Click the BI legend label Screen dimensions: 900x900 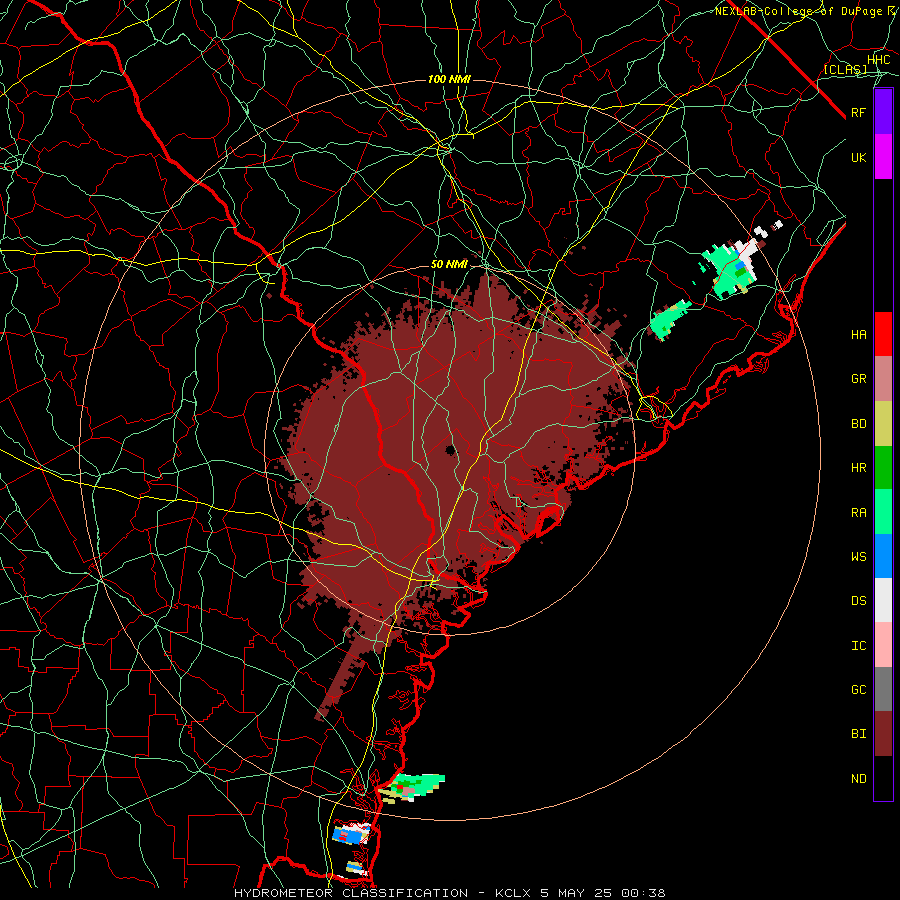click(859, 734)
